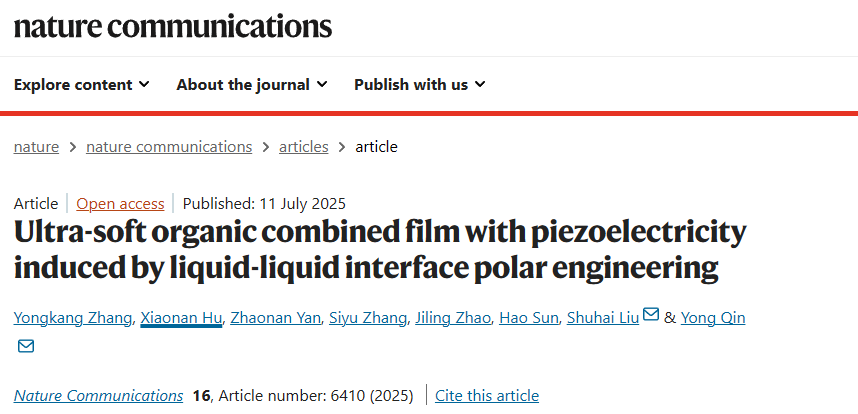Image resolution: width=858 pixels, height=414 pixels.
Task: Select author Xiaonan Hu
Action: [181, 318]
